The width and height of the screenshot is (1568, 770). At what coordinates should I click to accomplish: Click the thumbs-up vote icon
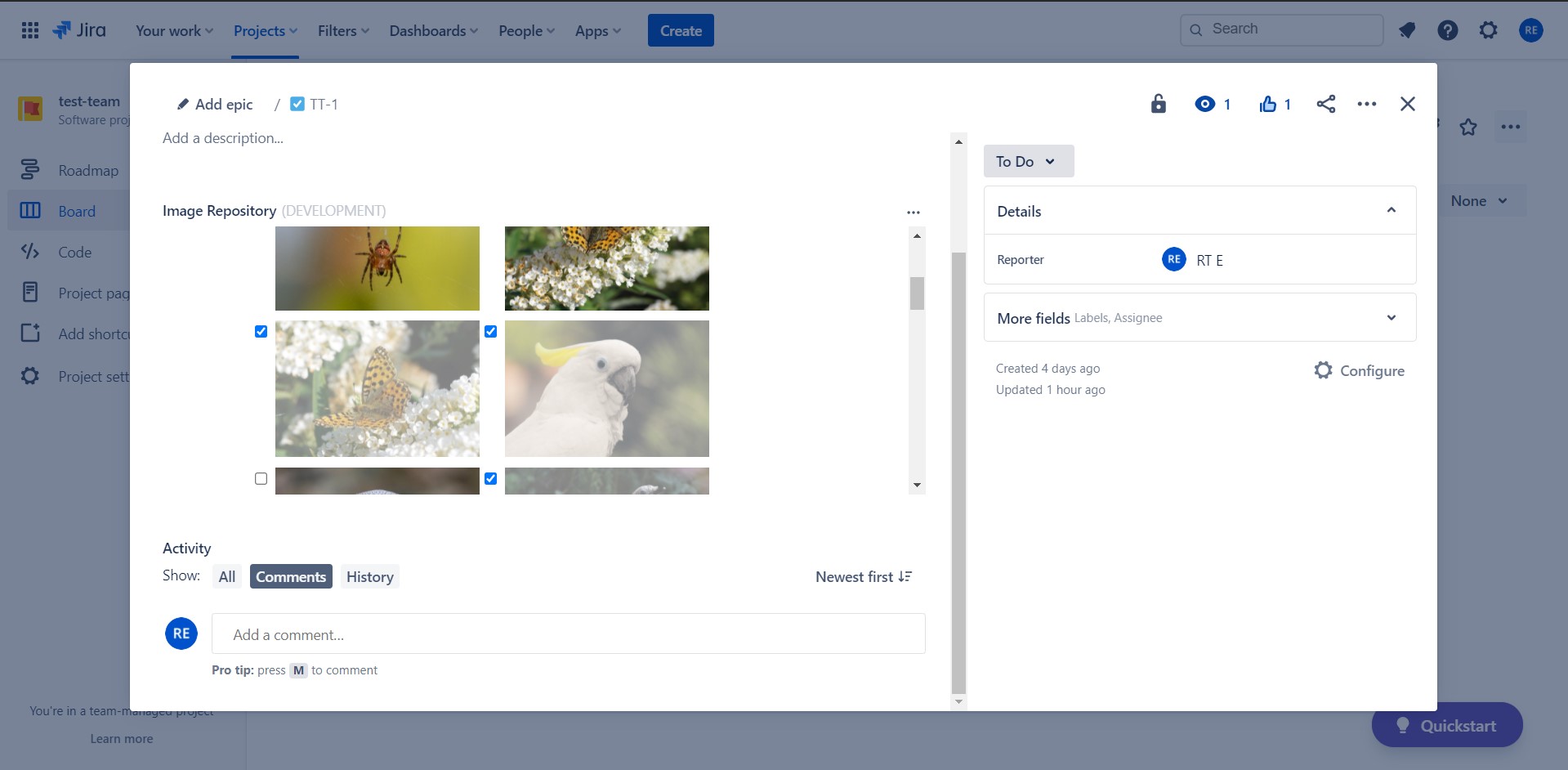click(1267, 104)
